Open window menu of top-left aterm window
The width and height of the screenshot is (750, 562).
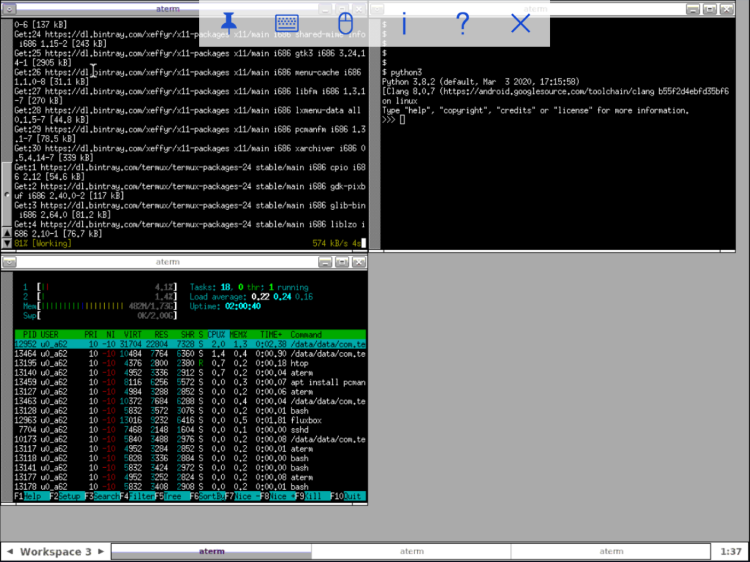(9, 9)
